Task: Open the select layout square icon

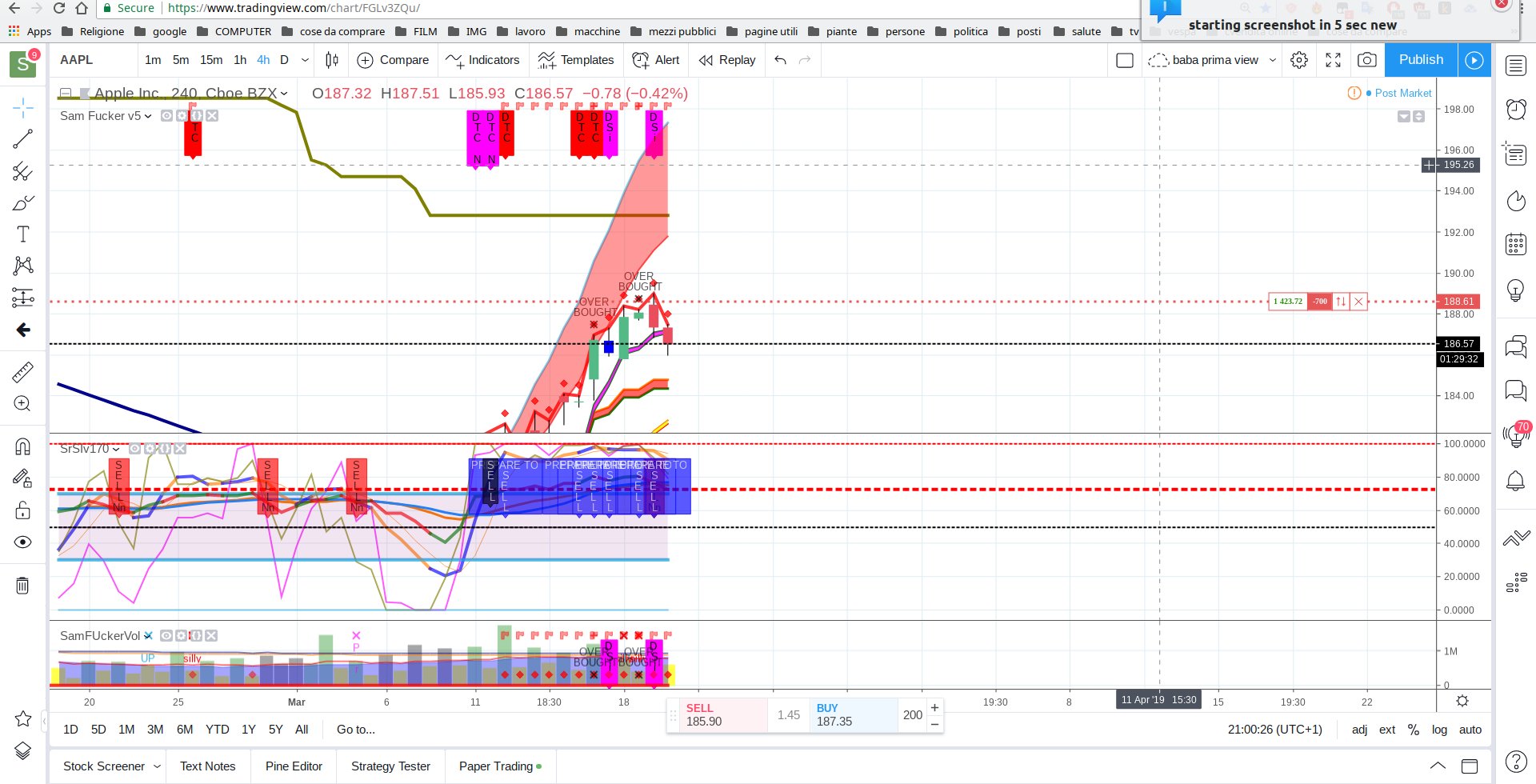Action: pos(1125,60)
